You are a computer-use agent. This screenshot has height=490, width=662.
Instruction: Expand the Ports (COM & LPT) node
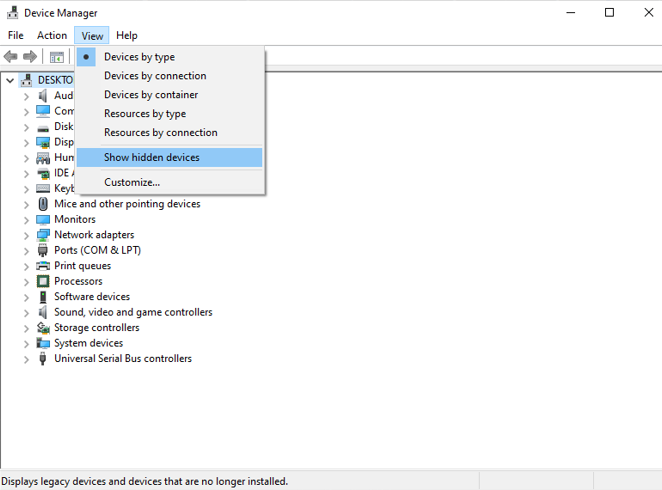coord(27,252)
